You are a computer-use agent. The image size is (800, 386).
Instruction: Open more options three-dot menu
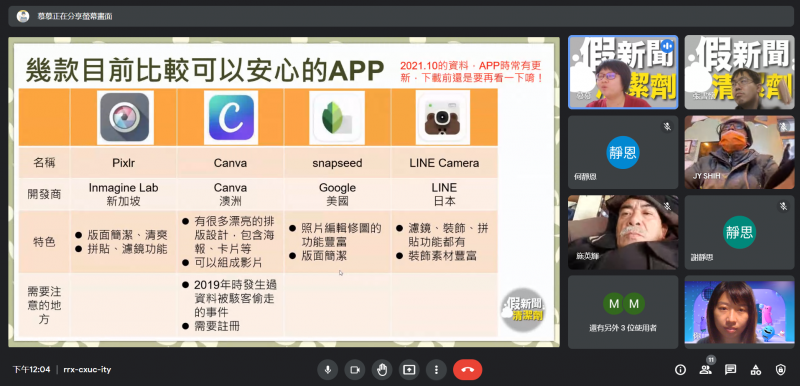pyautogui.click(x=436, y=370)
